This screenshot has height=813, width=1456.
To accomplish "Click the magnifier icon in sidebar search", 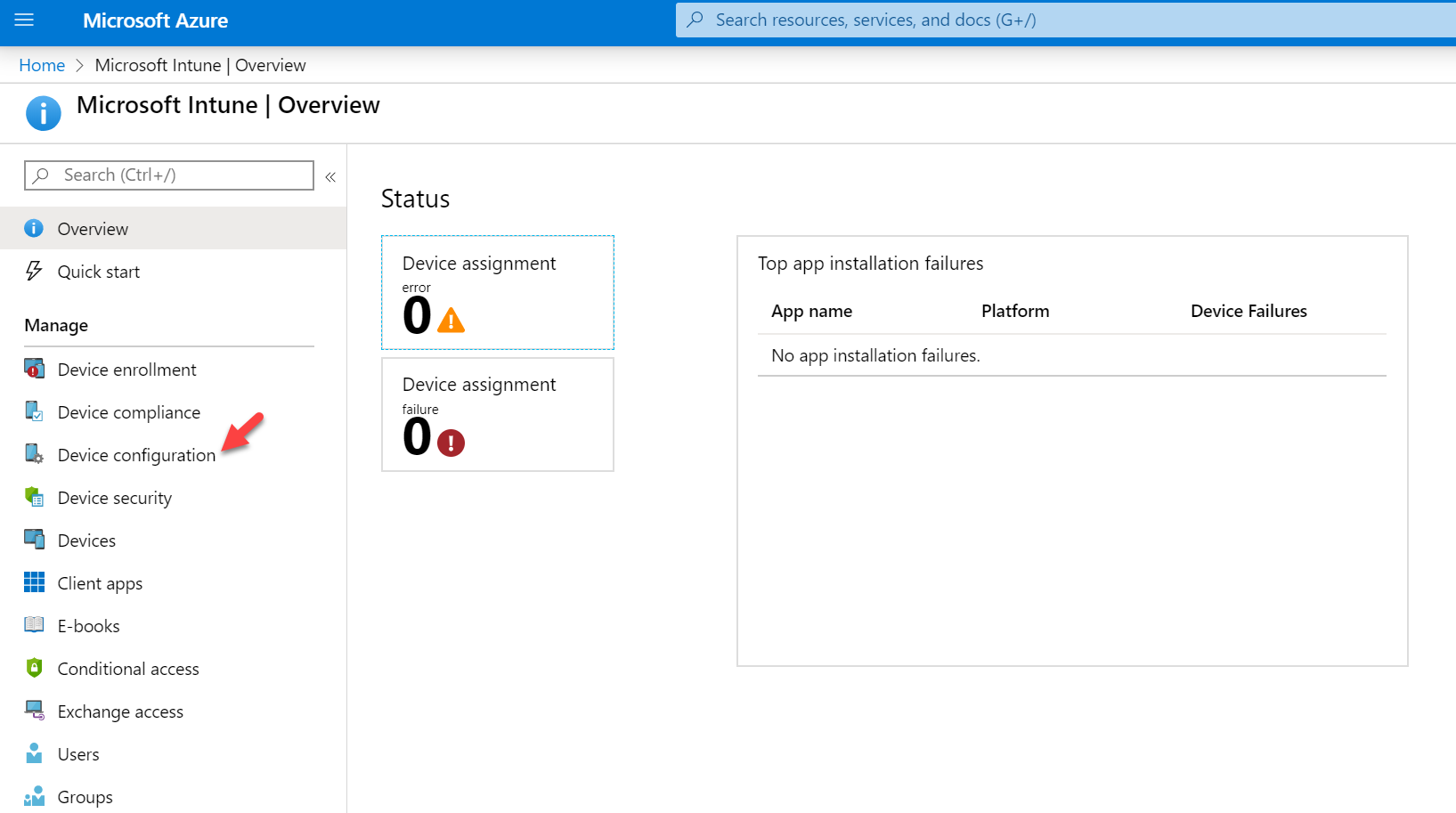I will pos(41,175).
